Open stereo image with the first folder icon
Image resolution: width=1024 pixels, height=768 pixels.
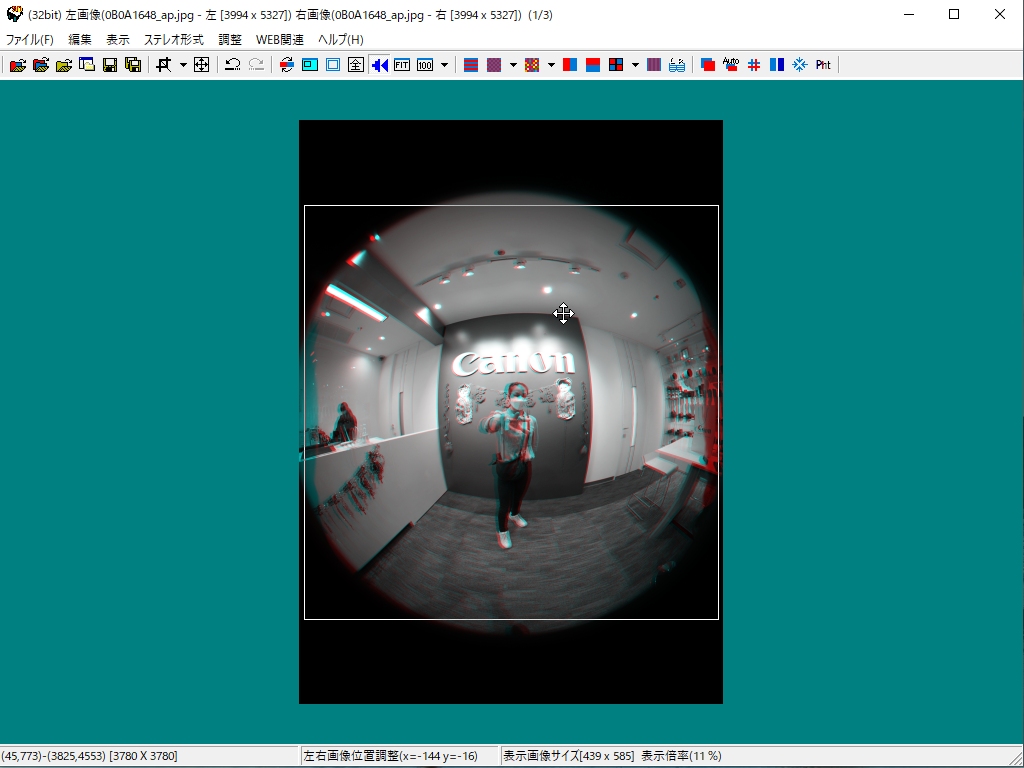[18, 65]
